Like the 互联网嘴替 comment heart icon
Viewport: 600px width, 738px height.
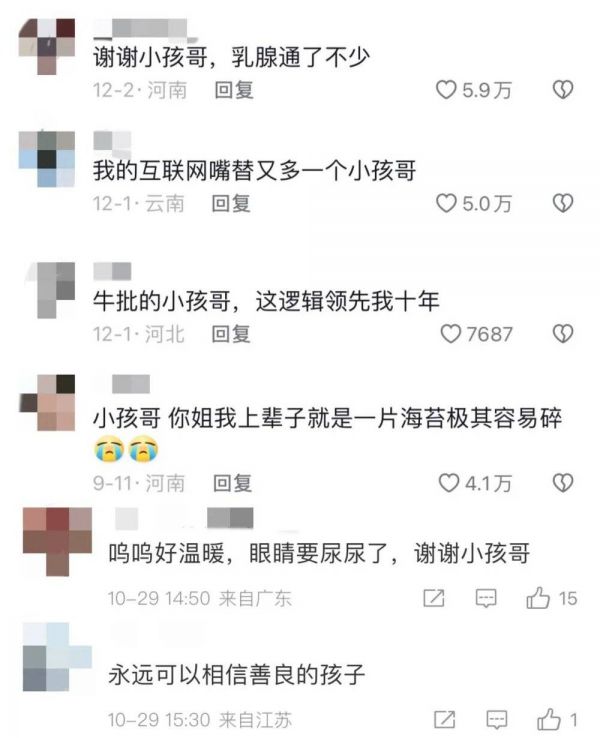(446, 203)
